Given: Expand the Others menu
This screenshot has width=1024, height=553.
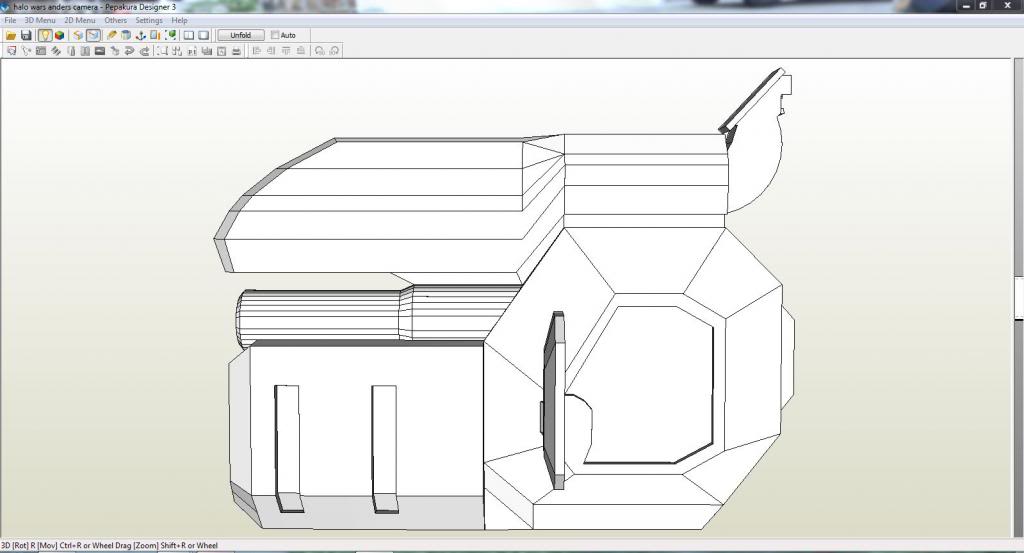Looking at the screenshot, I should point(115,20).
